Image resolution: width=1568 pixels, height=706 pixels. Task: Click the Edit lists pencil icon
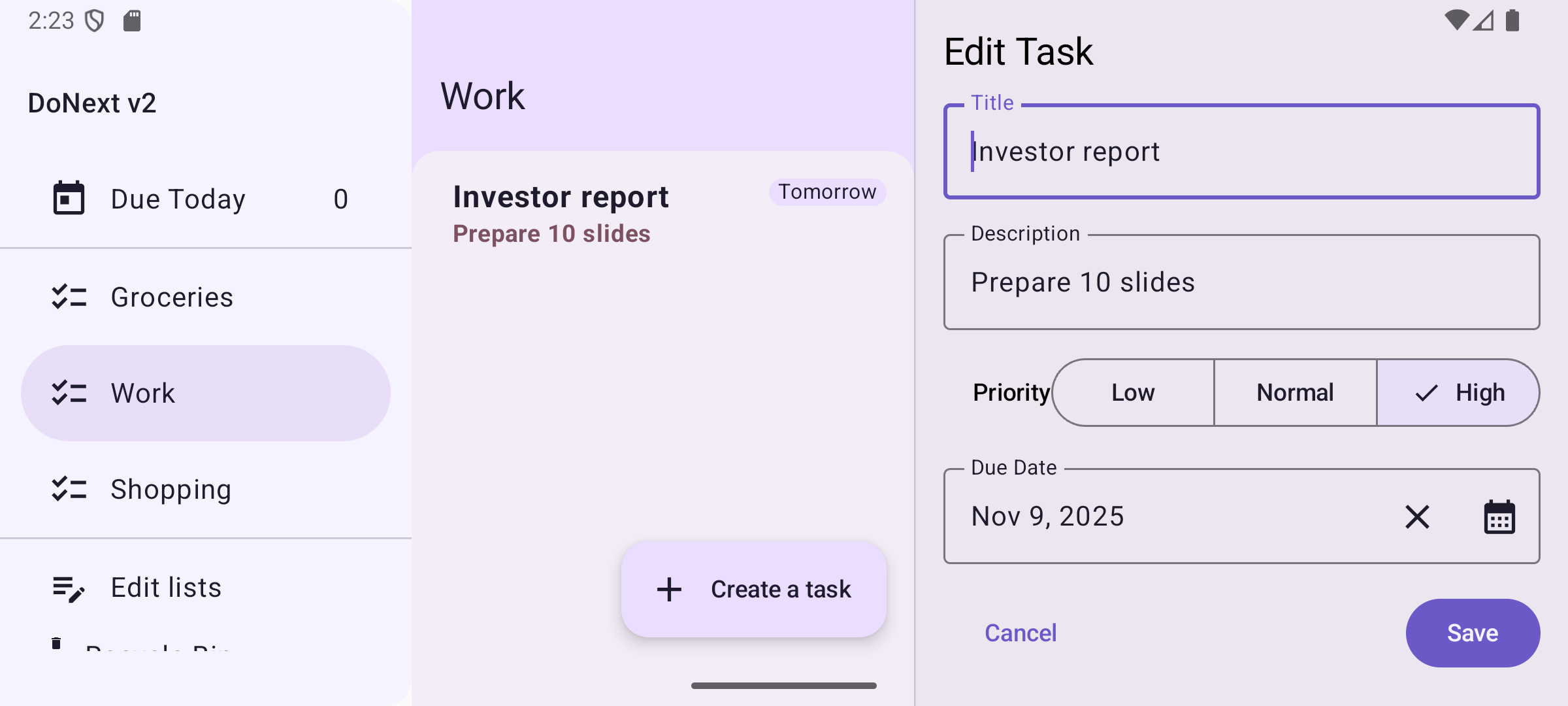[69, 588]
